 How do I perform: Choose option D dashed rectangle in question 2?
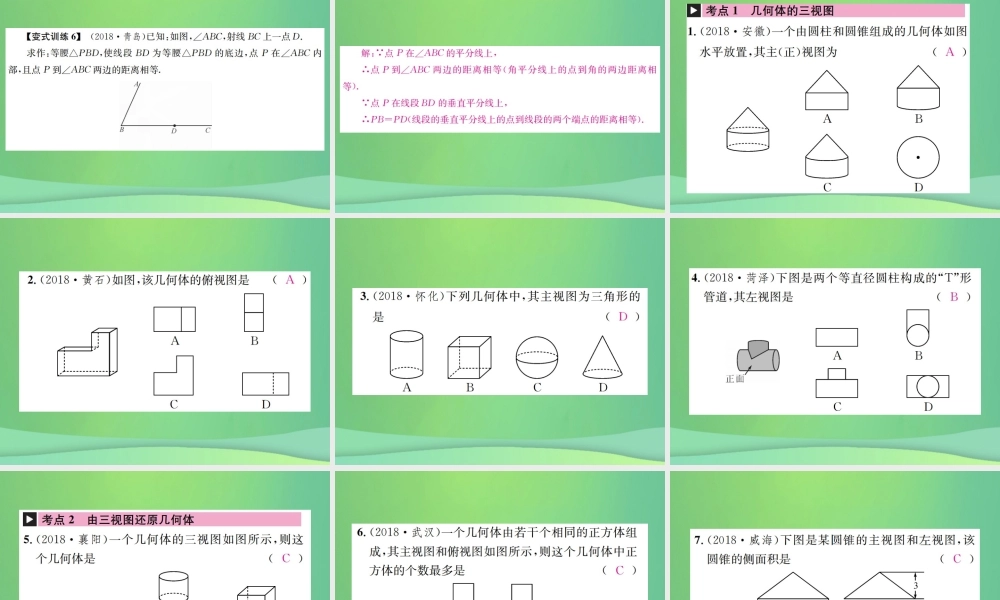point(265,384)
